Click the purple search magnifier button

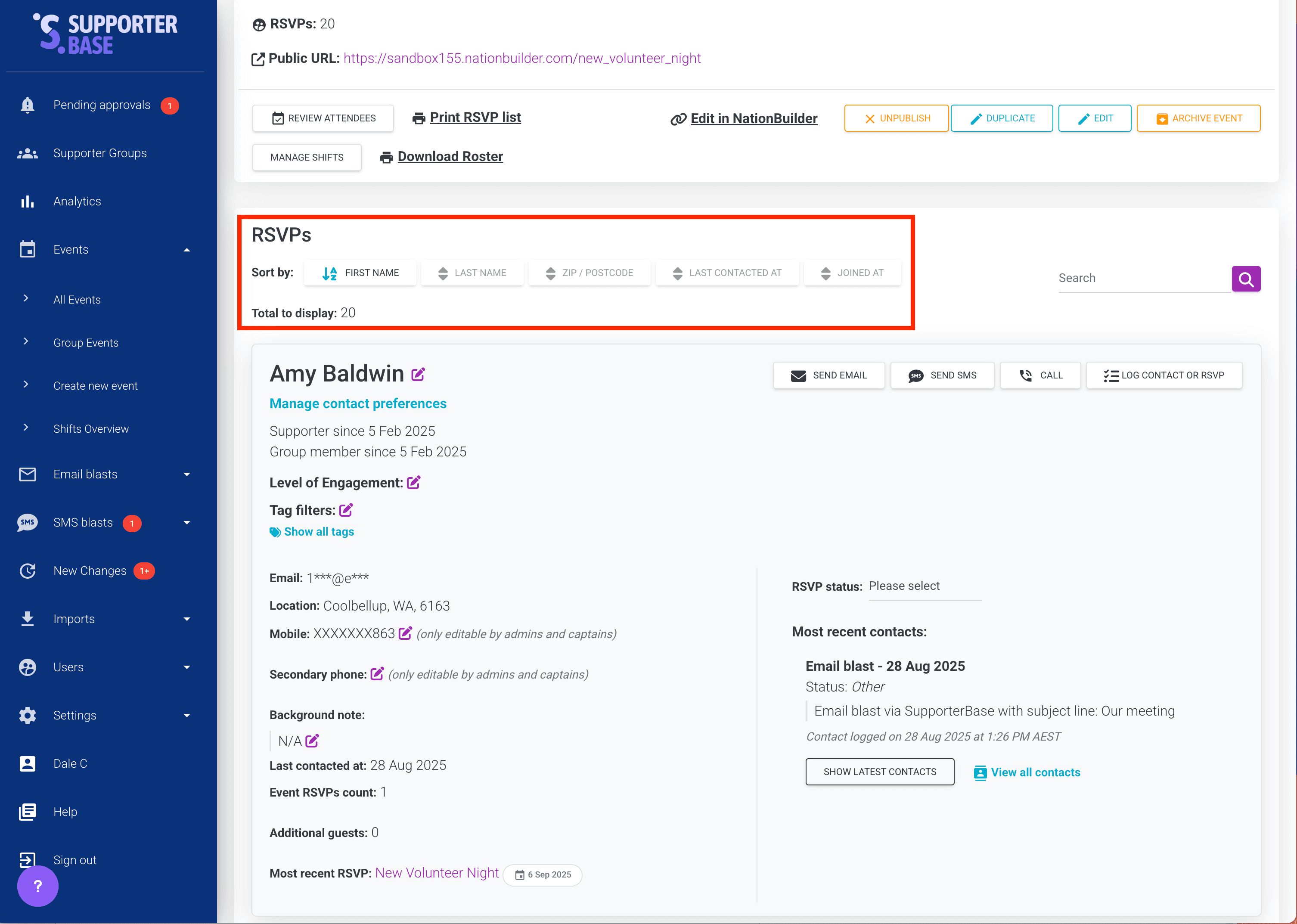click(1245, 279)
